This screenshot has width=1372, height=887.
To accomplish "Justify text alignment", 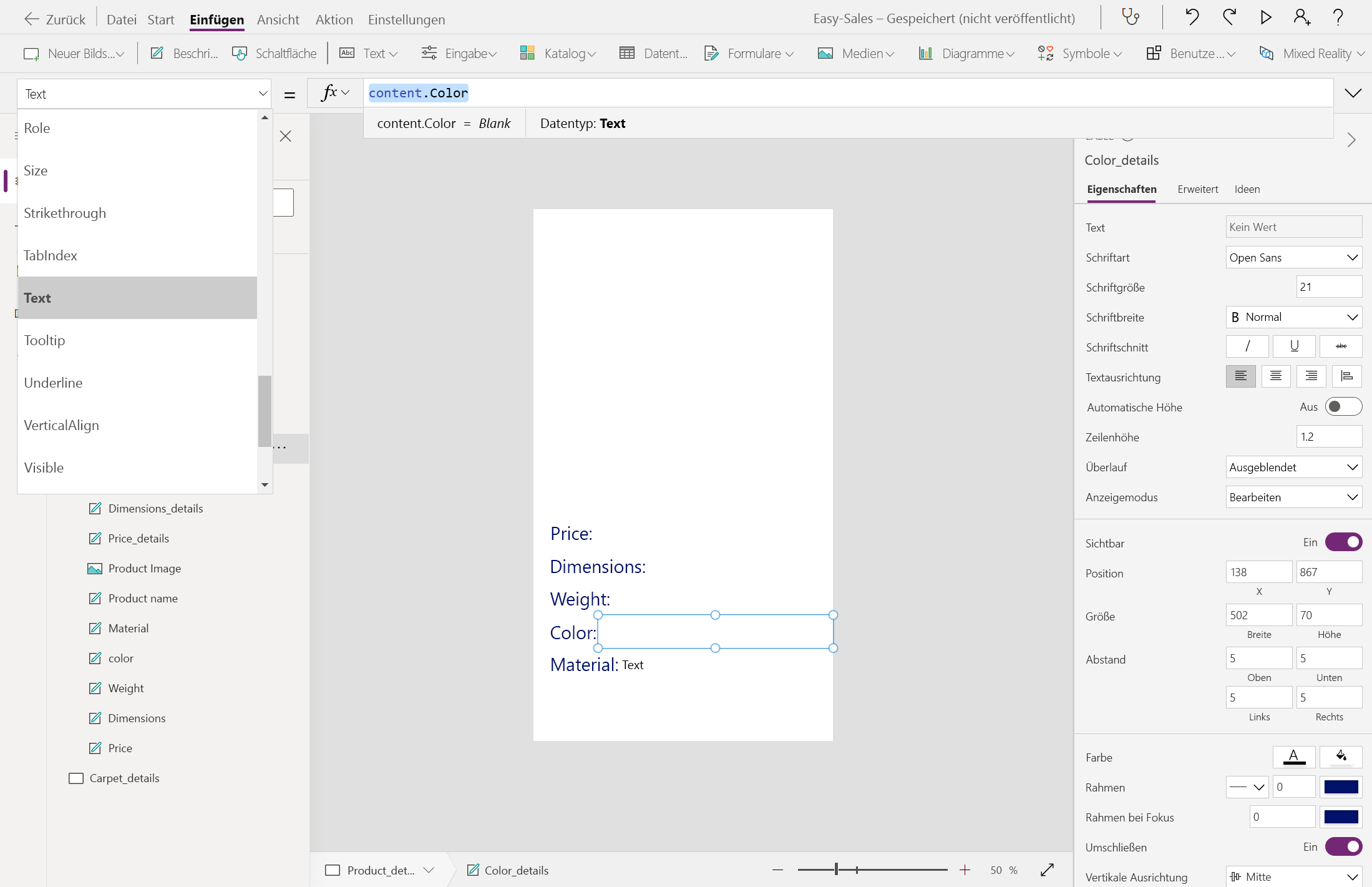I will point(1347,376).
